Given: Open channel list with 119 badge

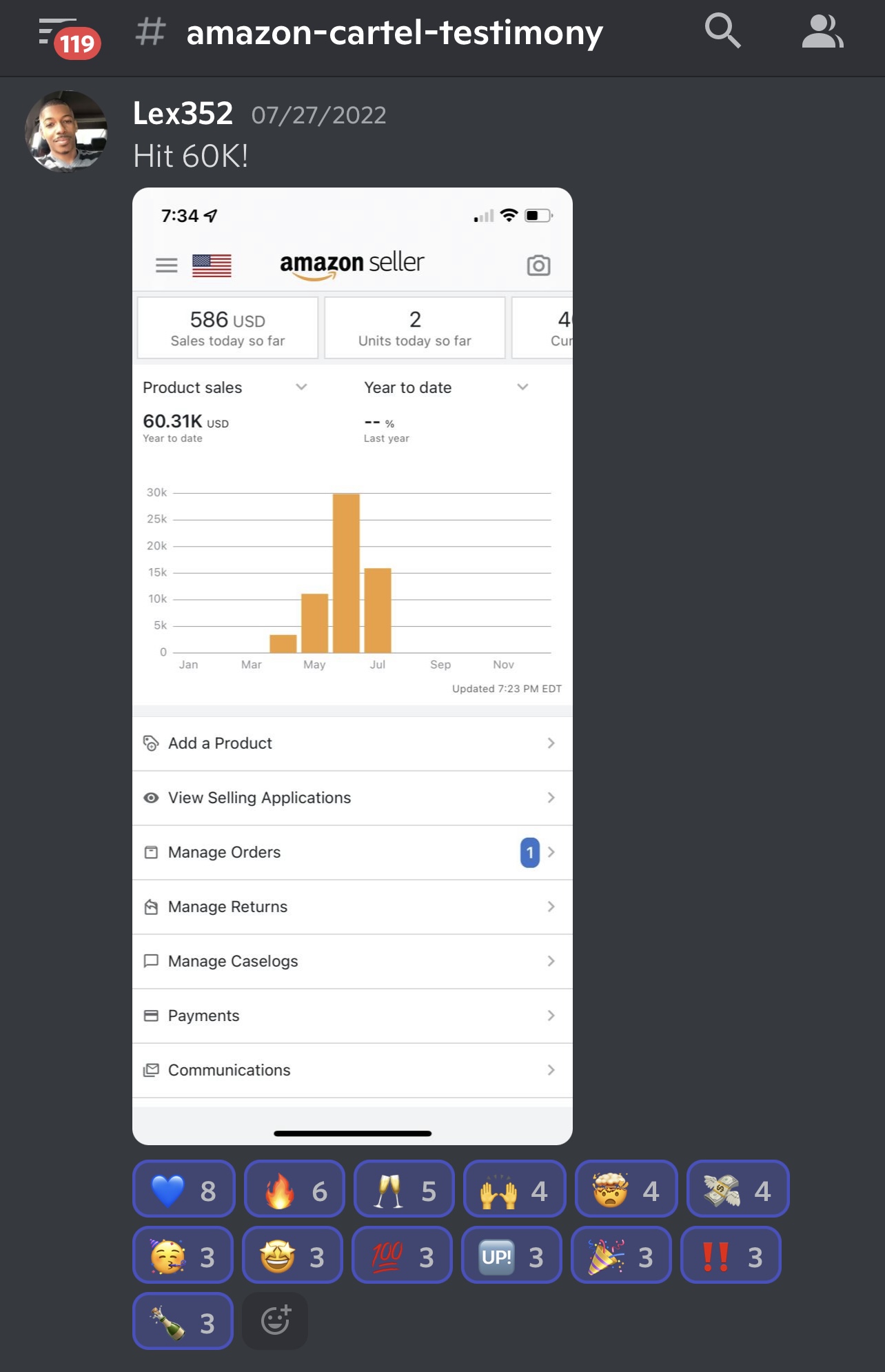Looking at the screenshot, I should [69, 37].
